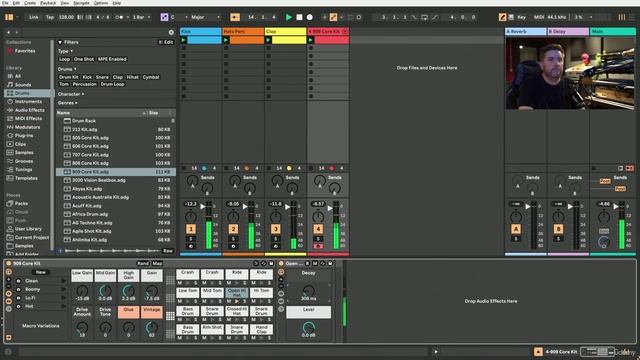Collapse the Filters section
The height and width of the screenshot is (360, 640).
(x=60, y=42)
